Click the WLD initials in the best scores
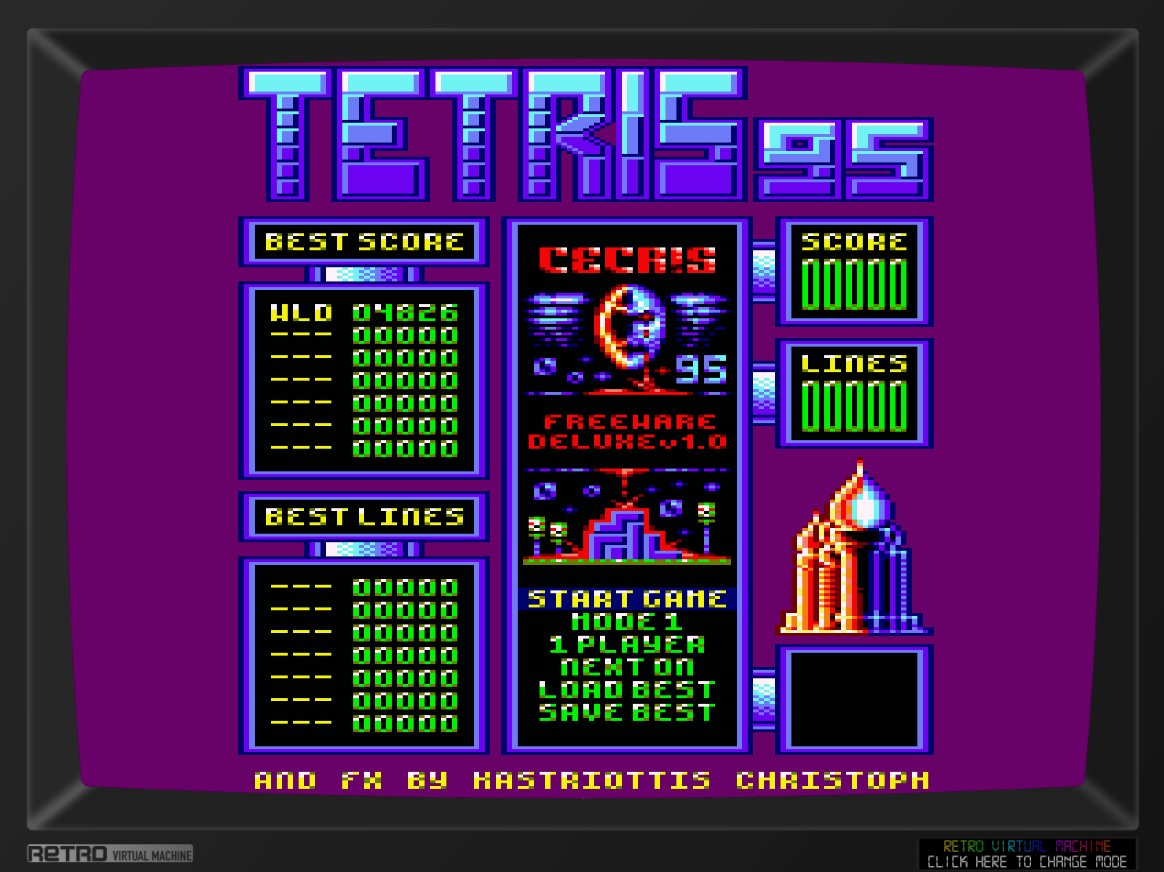The width and height of the screenshot is (1164, 872). pyautogui.click(x=301, y=312)
